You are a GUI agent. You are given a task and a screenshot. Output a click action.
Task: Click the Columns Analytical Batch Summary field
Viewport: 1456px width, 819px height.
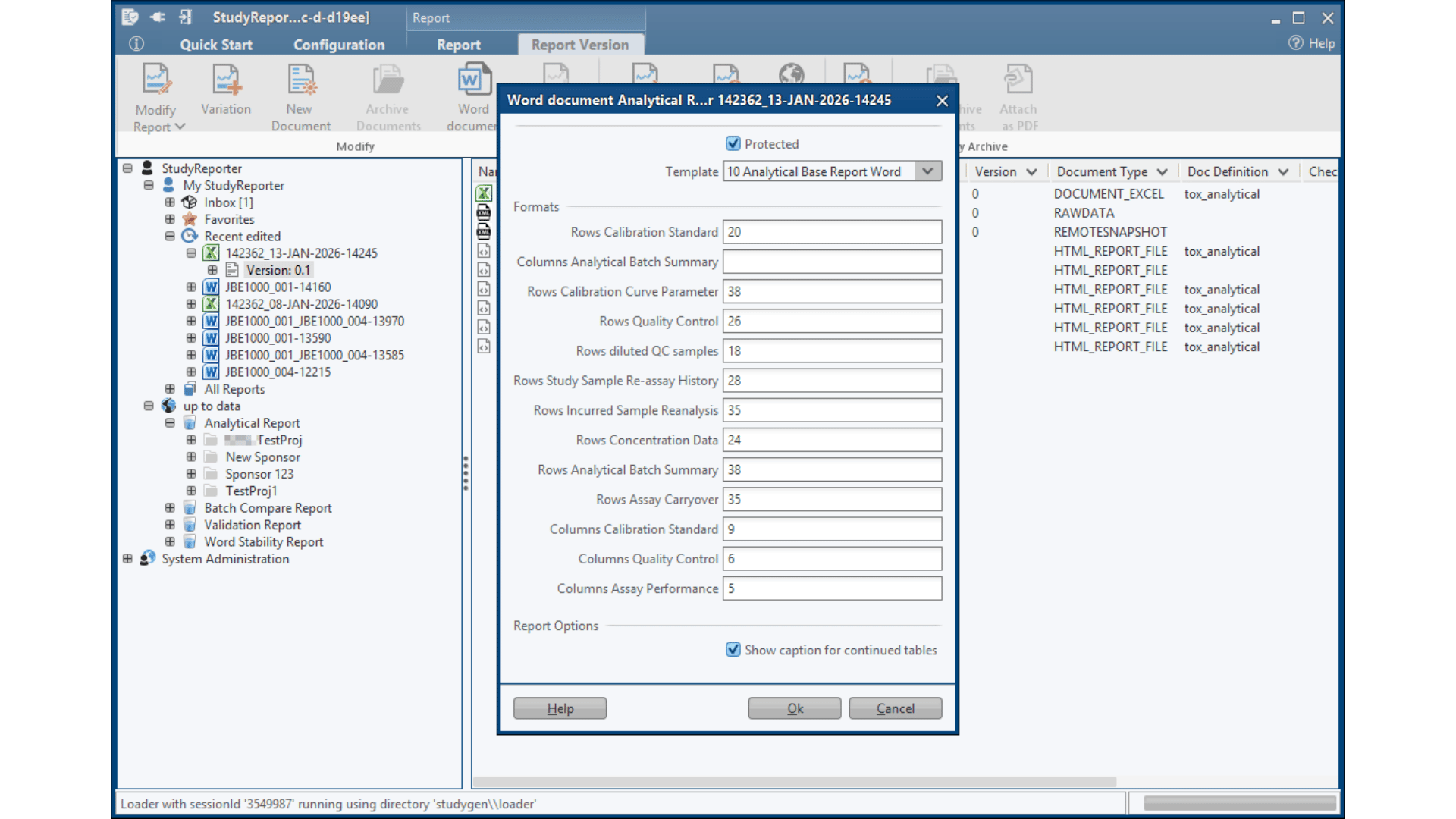point(832,262)
